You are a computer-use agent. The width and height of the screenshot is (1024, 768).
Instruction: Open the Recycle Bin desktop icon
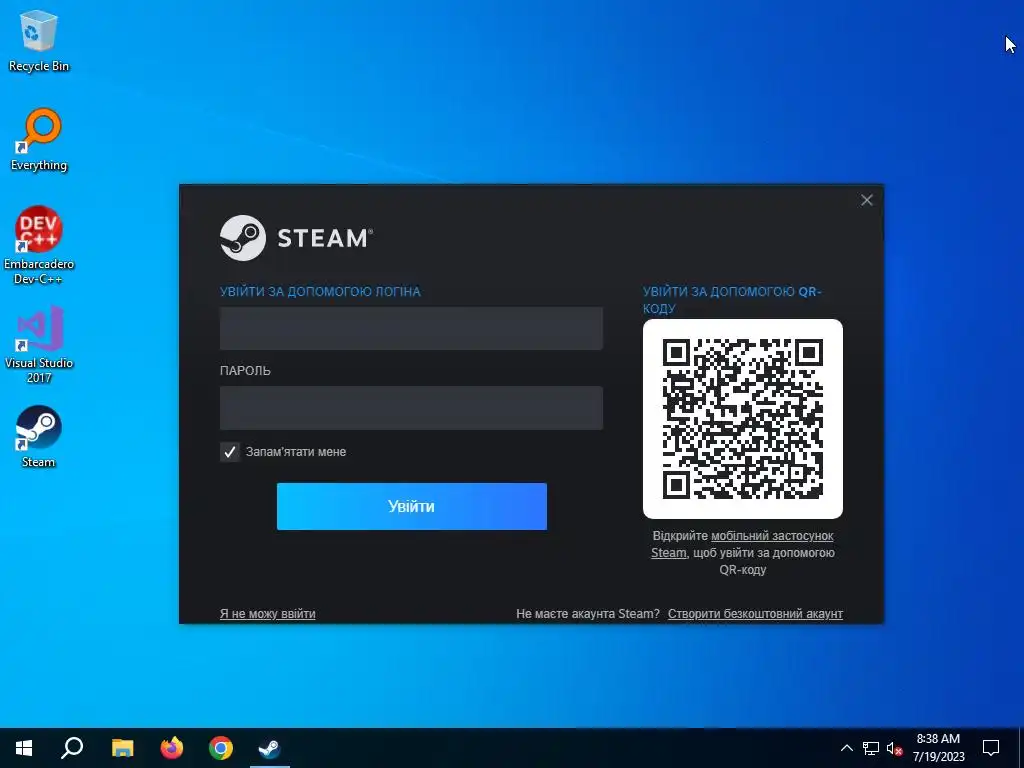[x=39, y=40]
